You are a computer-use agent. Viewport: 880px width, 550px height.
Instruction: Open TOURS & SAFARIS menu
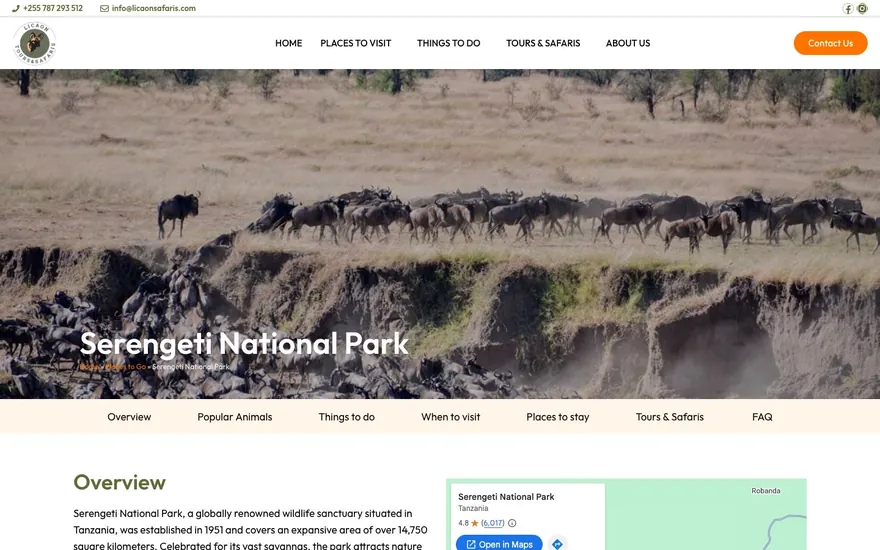point(543,43)
